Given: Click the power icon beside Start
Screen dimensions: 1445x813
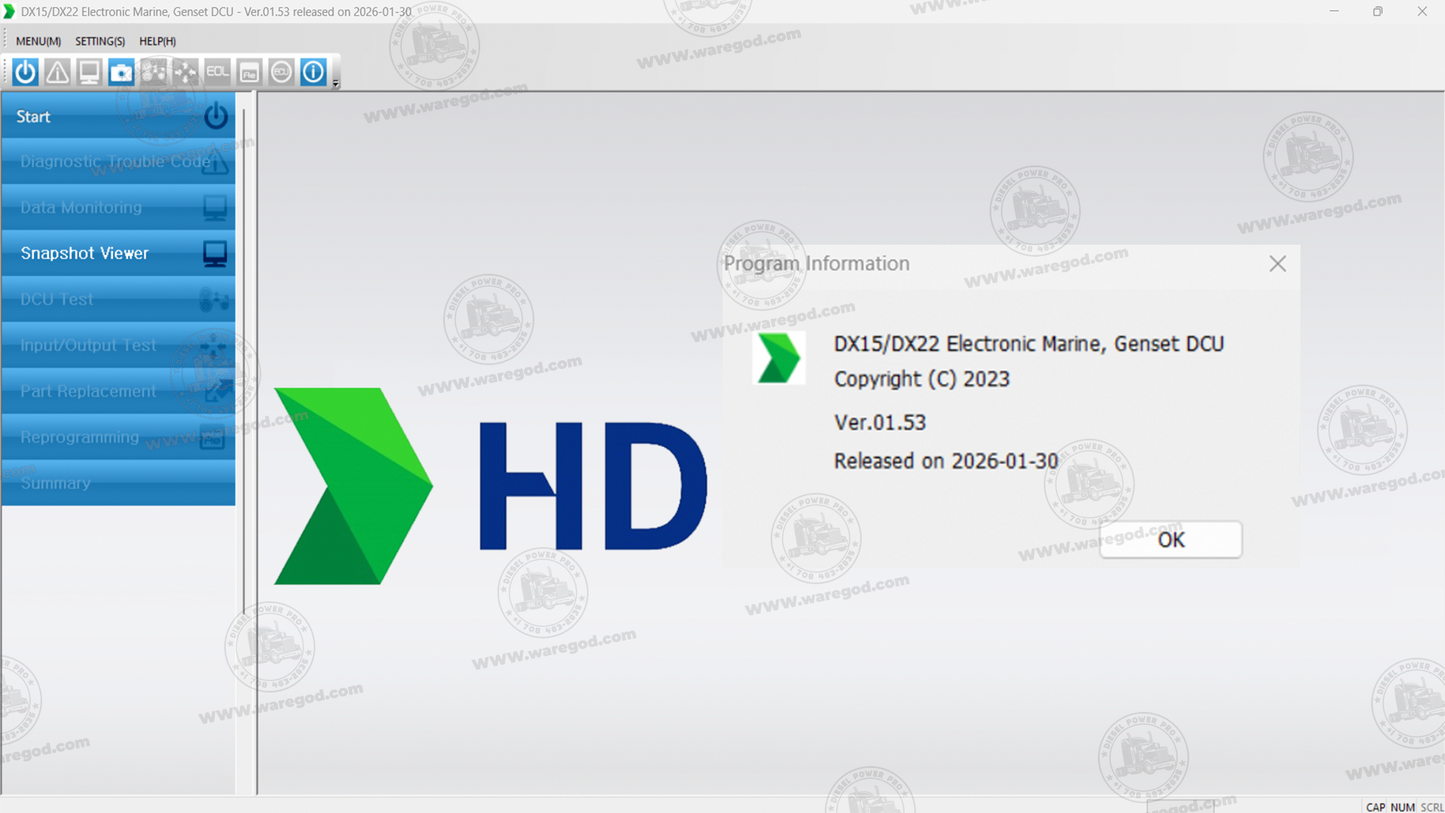Looking at the screenshot, I should click(x=215, y=116).
